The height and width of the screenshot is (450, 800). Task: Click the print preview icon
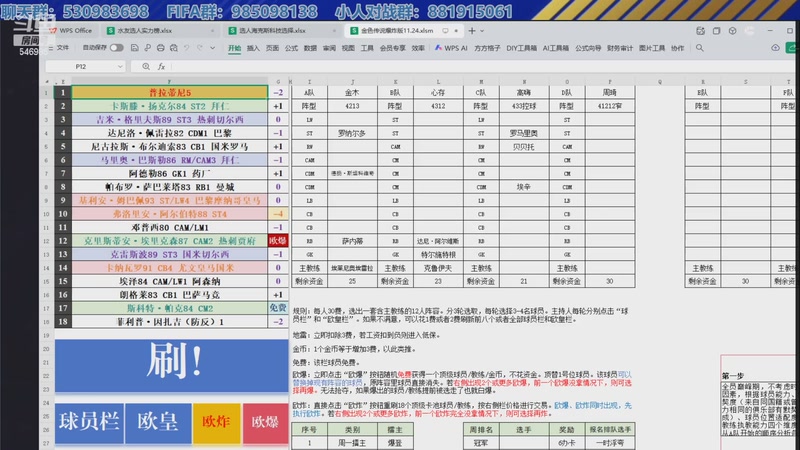tap(173, 48)
